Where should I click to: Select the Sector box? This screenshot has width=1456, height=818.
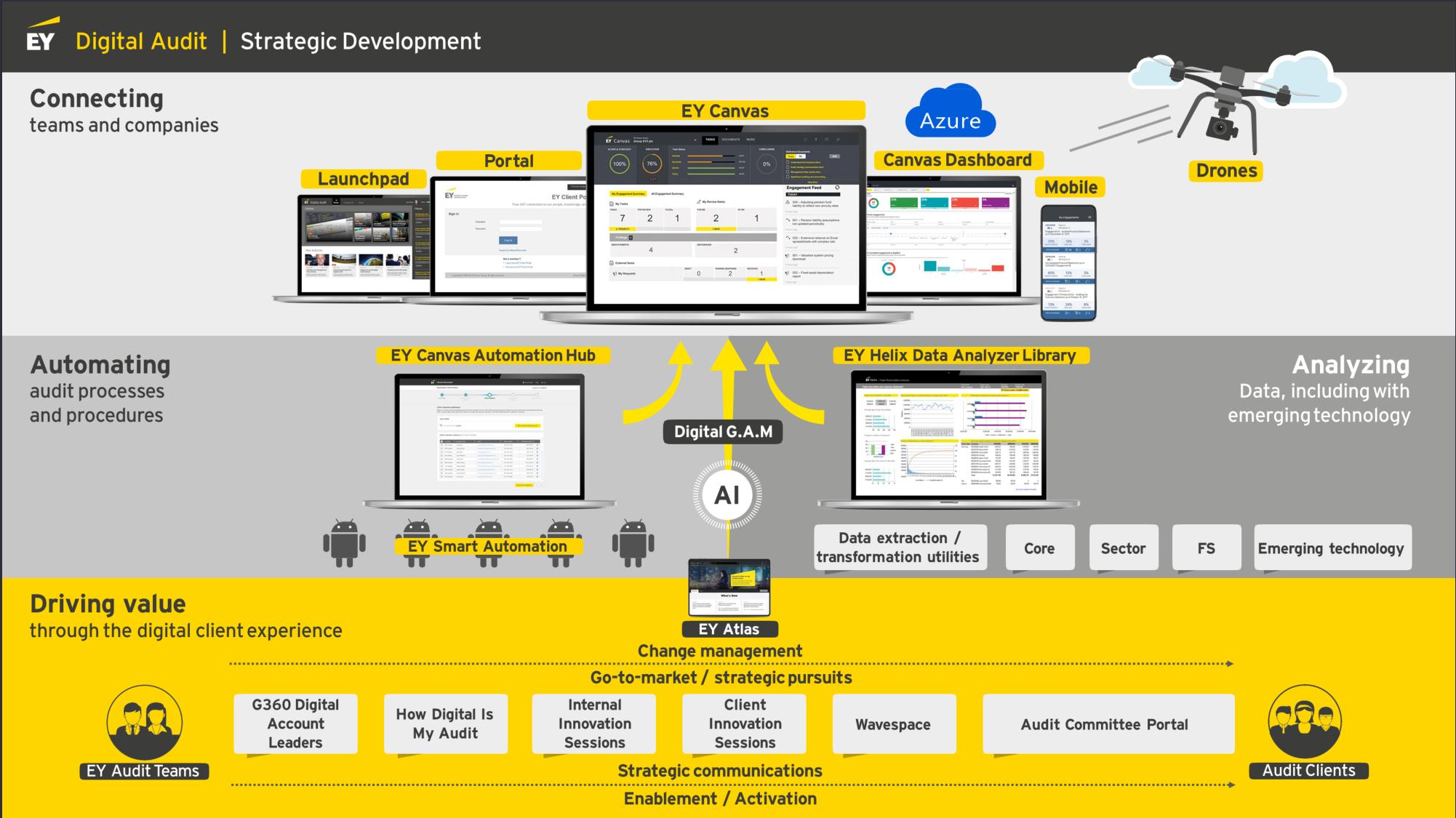coord(1123,548)
